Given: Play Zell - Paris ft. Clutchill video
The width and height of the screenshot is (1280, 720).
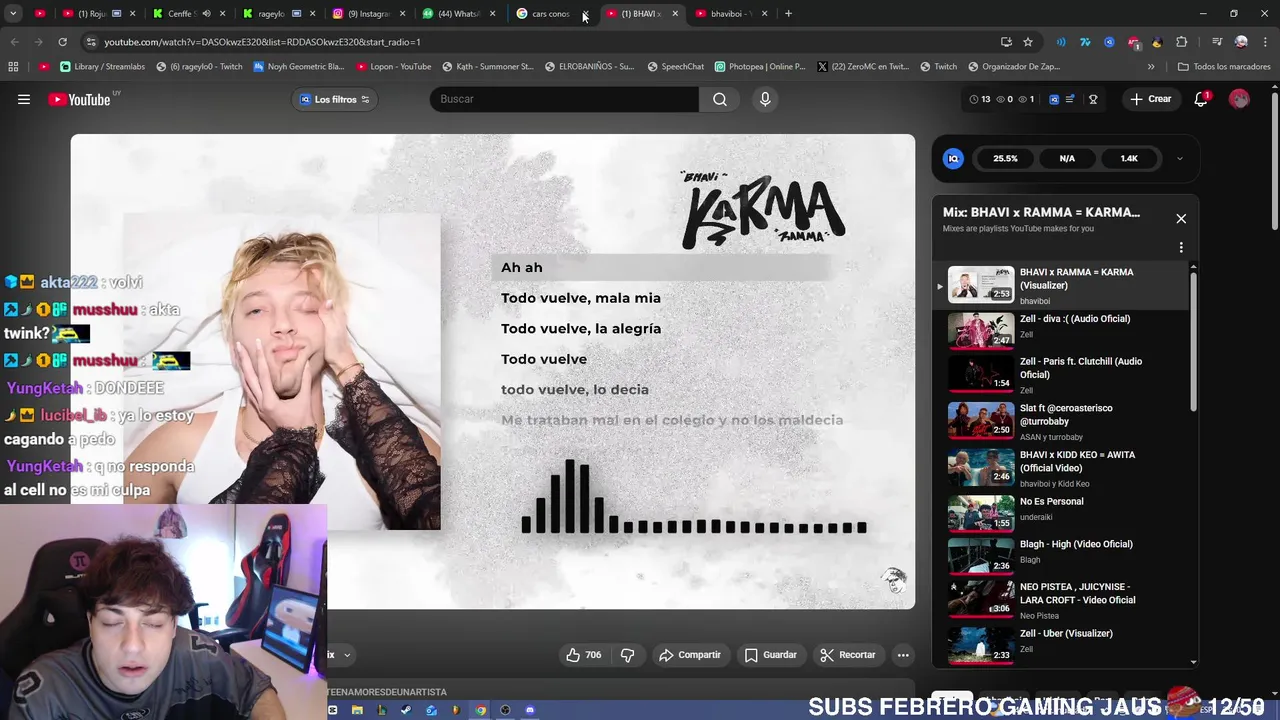Looking at the screenshot, I should 981,372.
